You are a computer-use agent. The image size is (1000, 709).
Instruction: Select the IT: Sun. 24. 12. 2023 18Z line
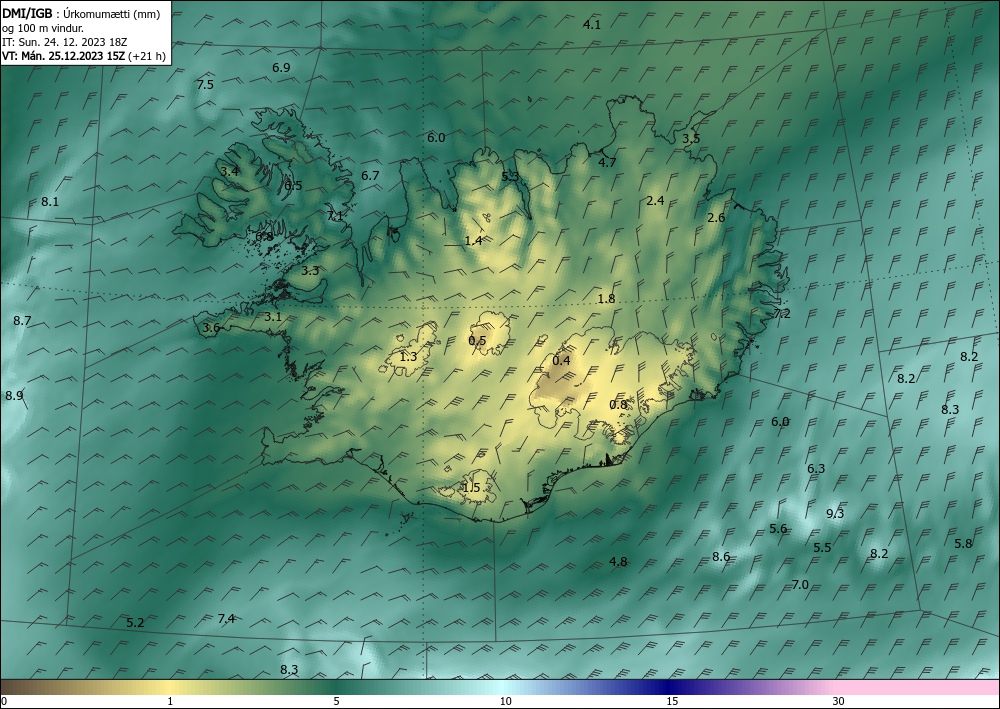point(64,42)
